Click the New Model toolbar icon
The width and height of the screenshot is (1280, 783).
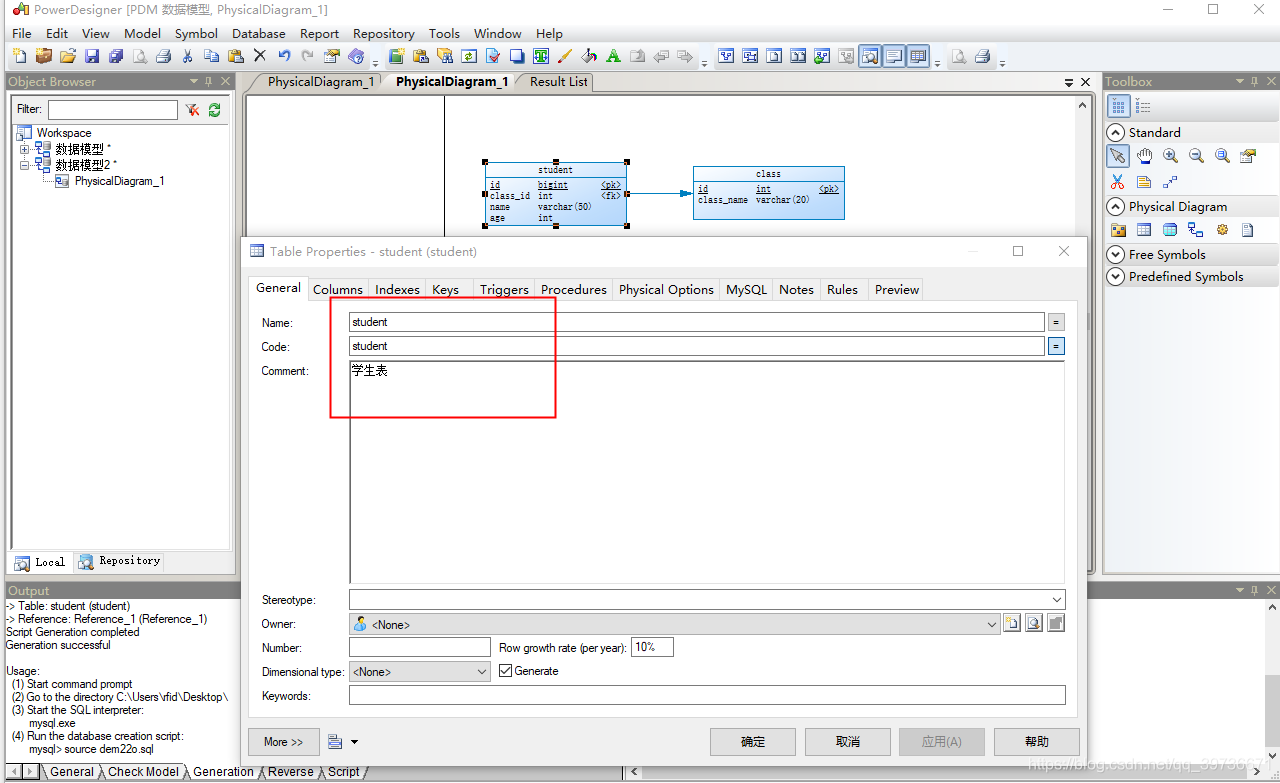pos(19,56)
